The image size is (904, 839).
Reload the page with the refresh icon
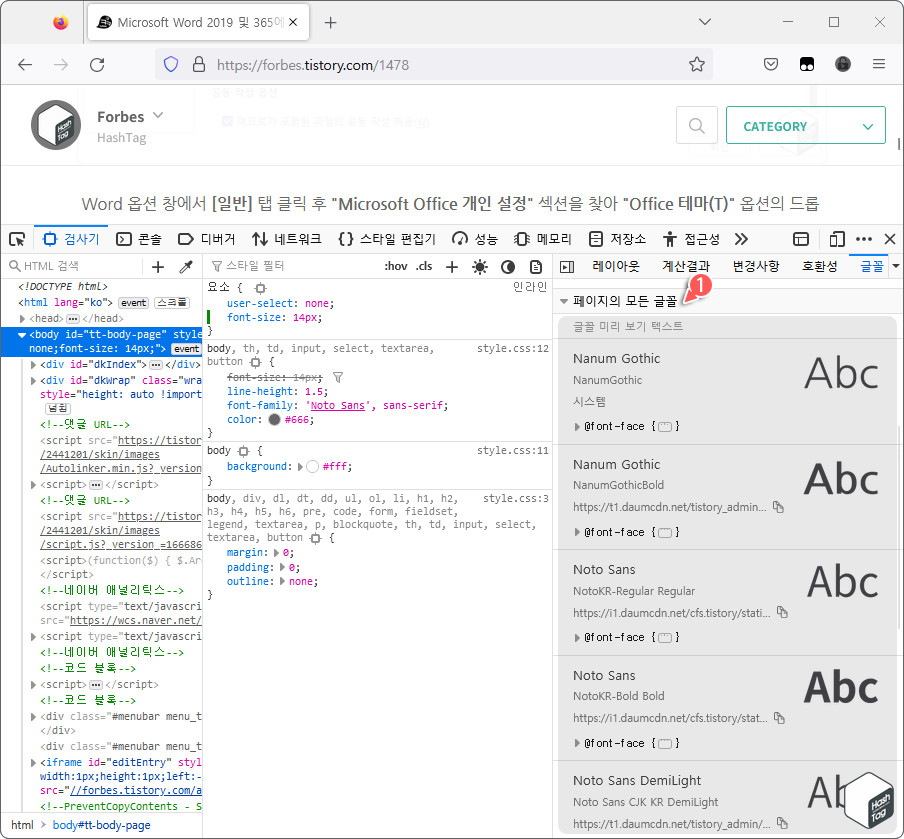pos(97,65)
